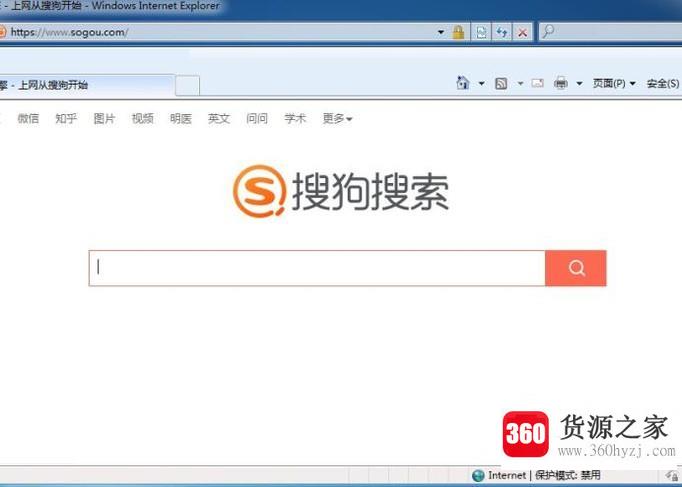Open the 安全(S) menu
The height and width of the screenshot is (487, 682).
click(663, 83)
